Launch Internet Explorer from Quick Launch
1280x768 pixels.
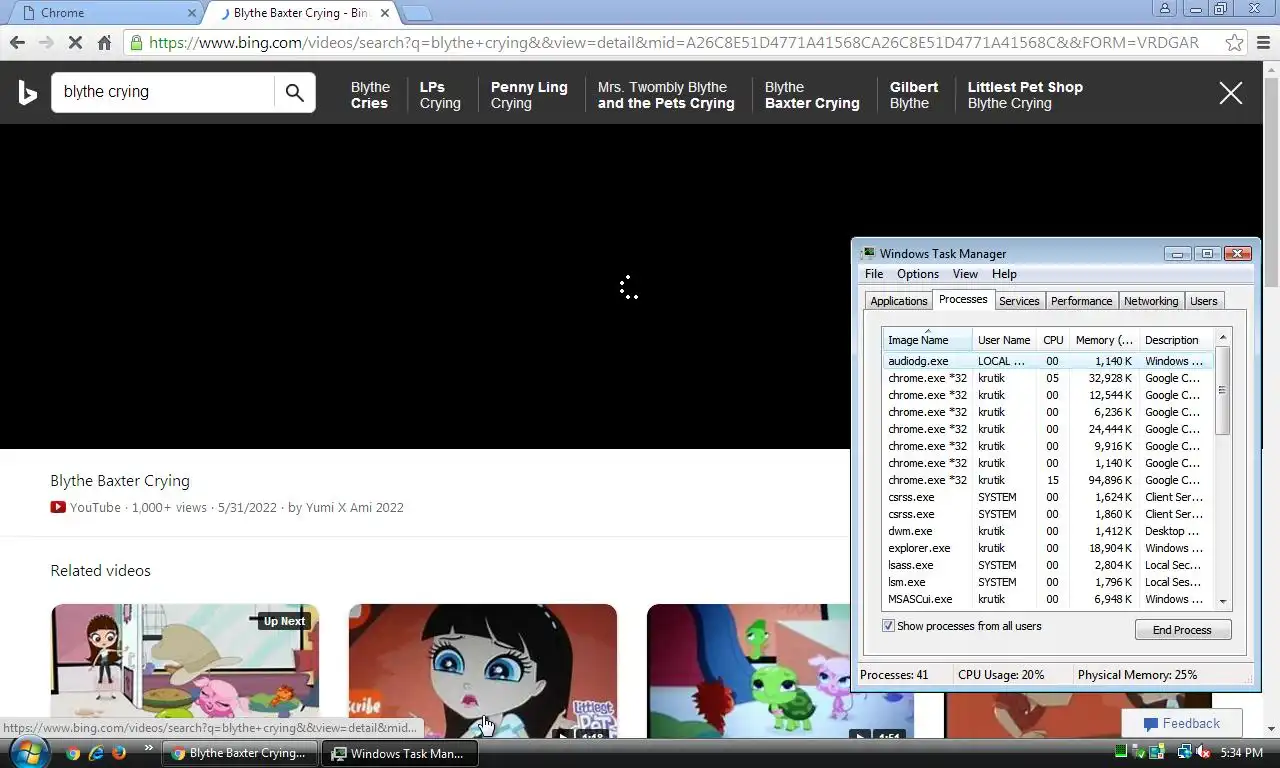click(x=96, y=753)
